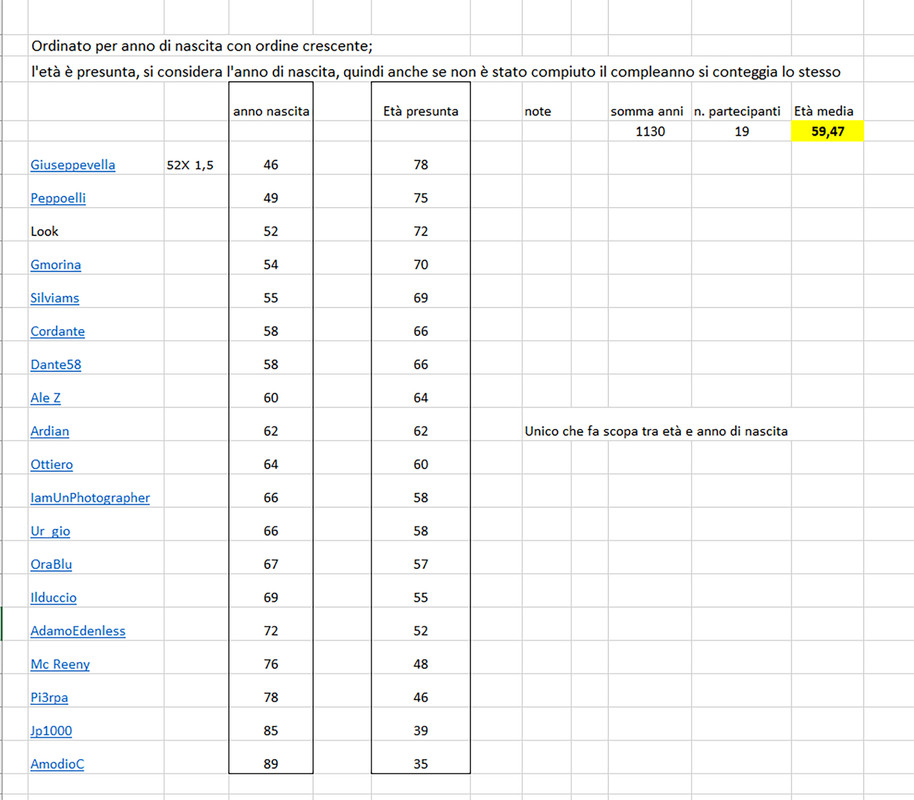The image size is (914, 800).
Task: Select age 35 in AmodioC row
Action: tap(421, 764)
